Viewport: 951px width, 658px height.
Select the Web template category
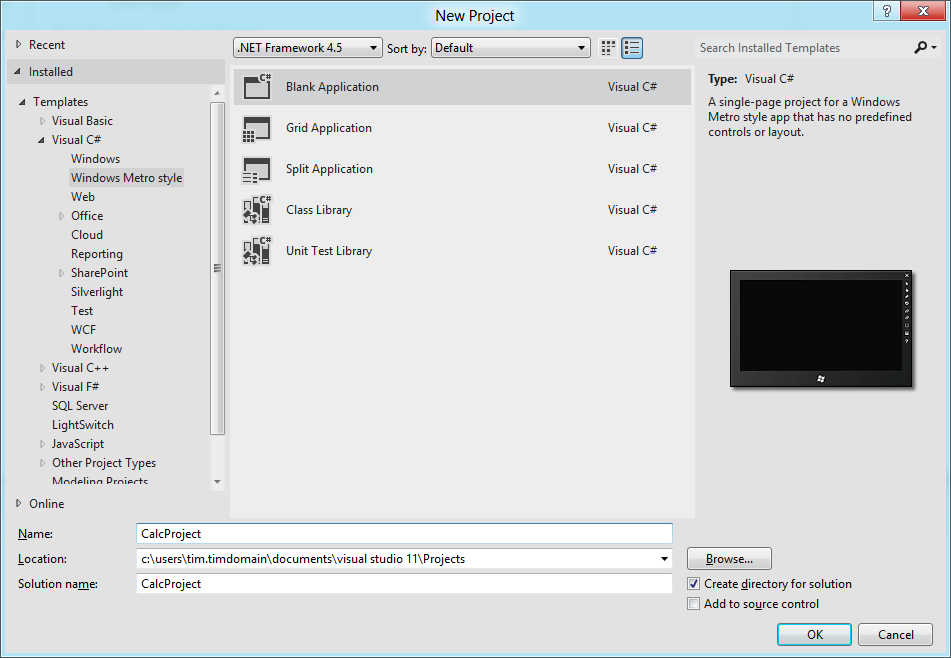tap(82, 196)
